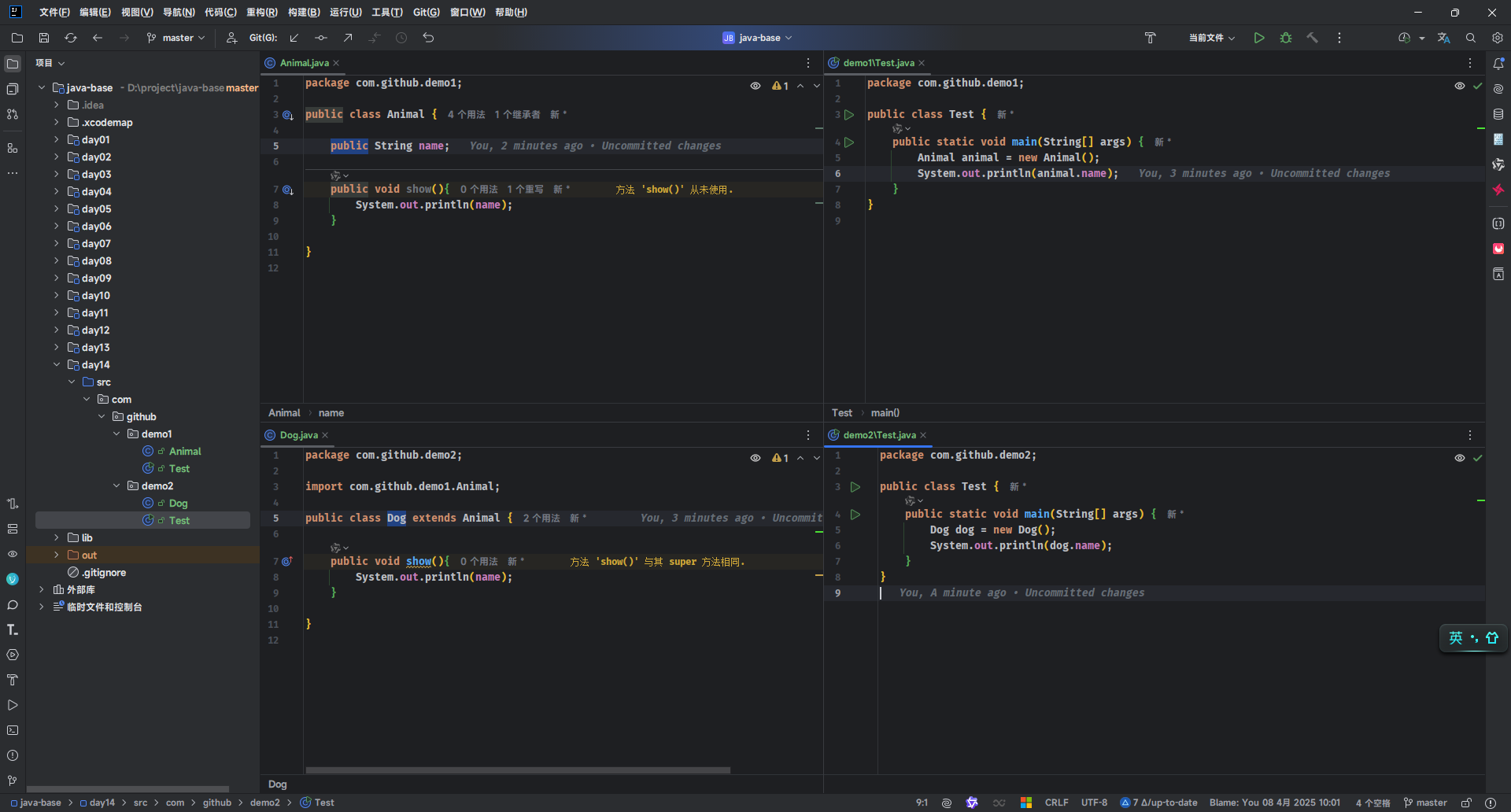Click UTF-8 encoding in status bar

click(1094, 803)
